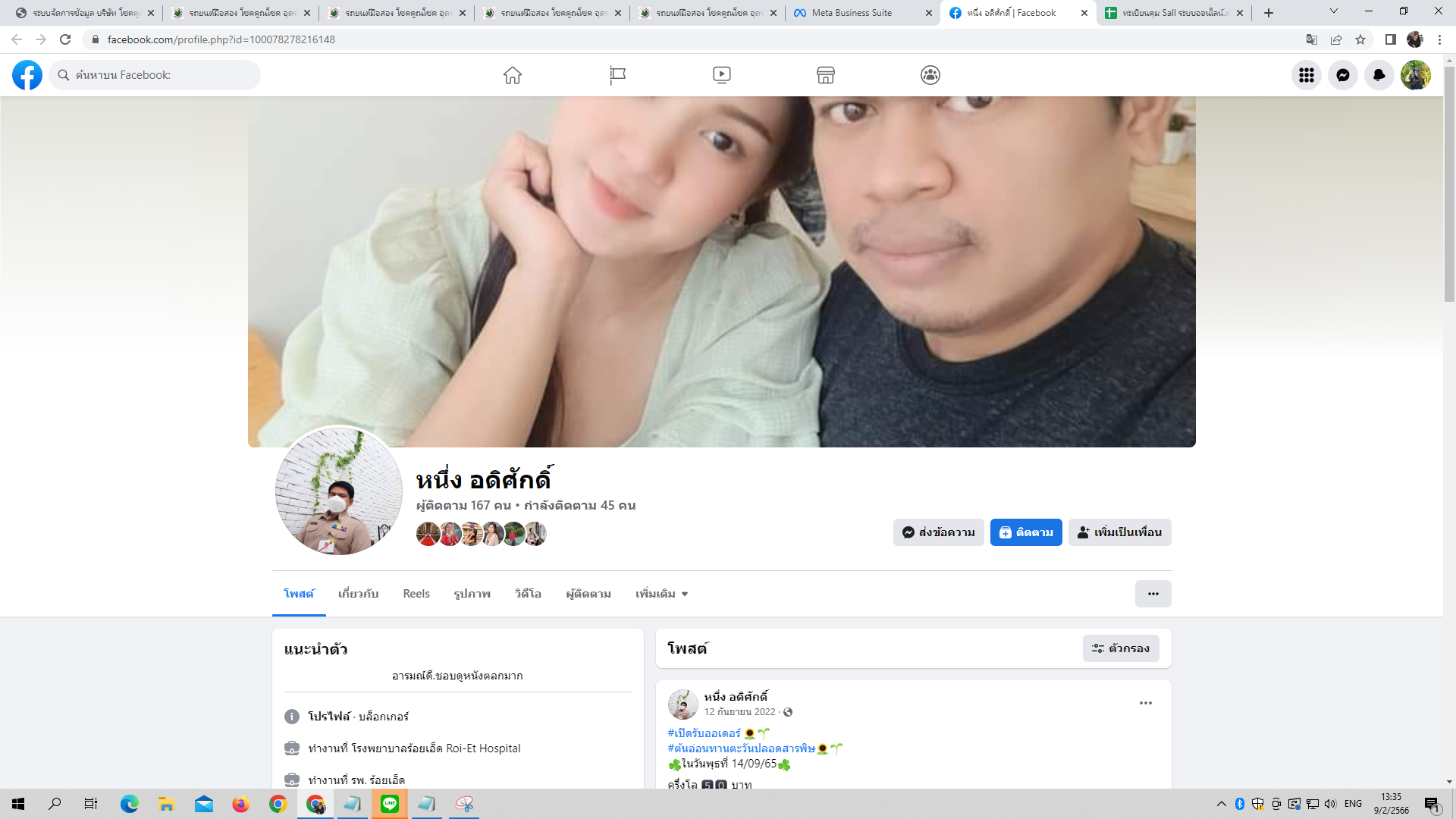The width and height of the screenshot is (1456, 819).
Task: Open Facebook Watch video icon
Action: [722, 75]
